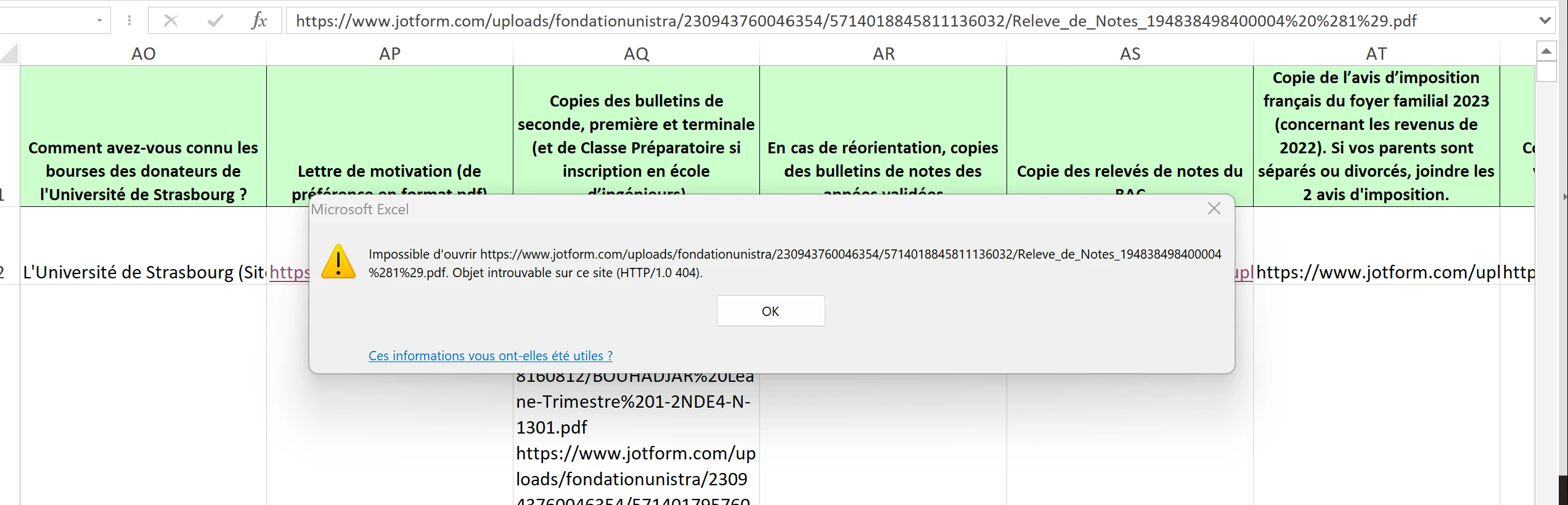Select column AR header
The height and width of the screenshot is (505, 1568).
click(883, 54)
